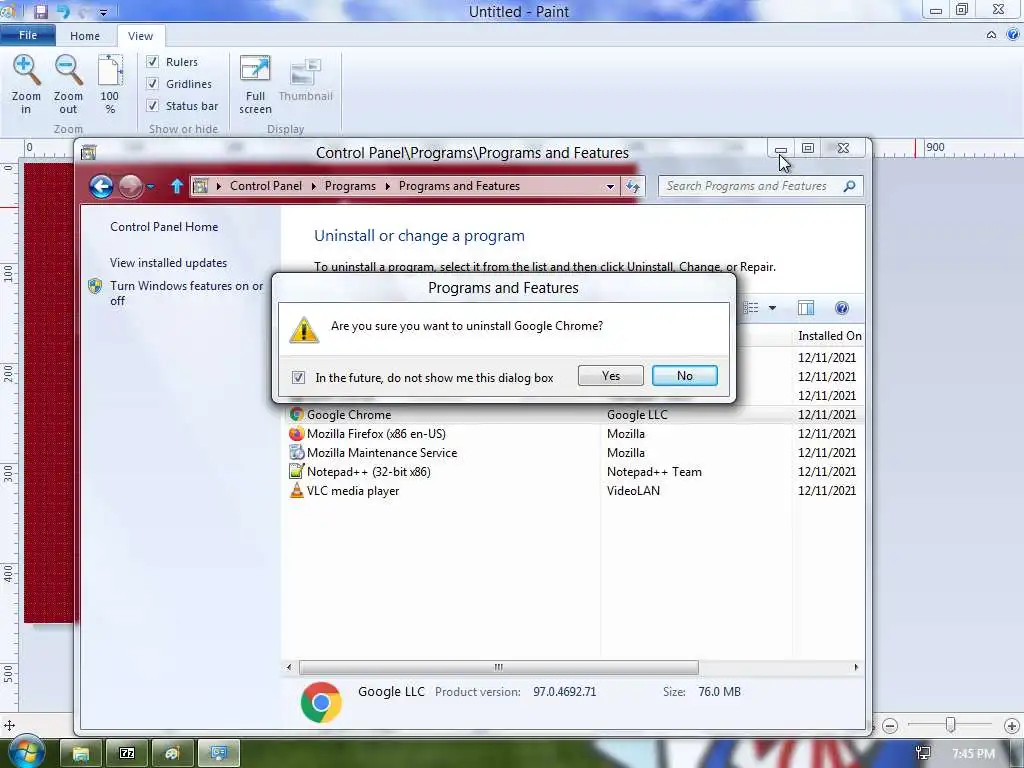Expand the address bar history dropdown

click(x=610, y=186)
